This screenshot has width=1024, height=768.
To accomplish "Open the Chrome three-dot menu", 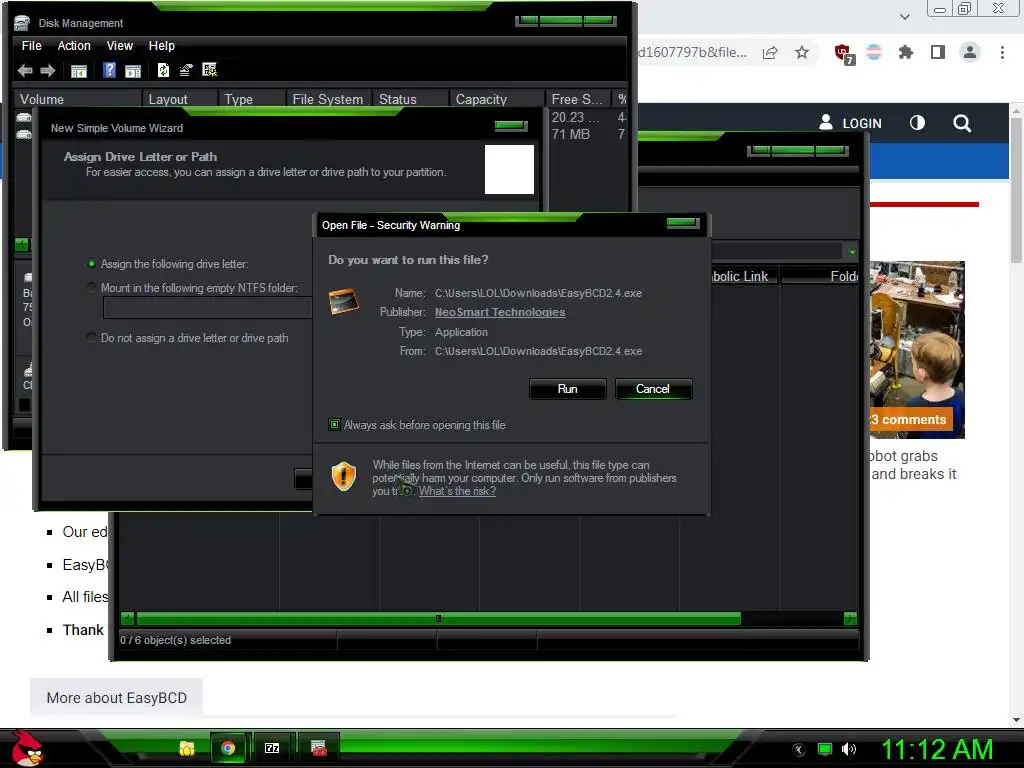I will click(1002, 52).
